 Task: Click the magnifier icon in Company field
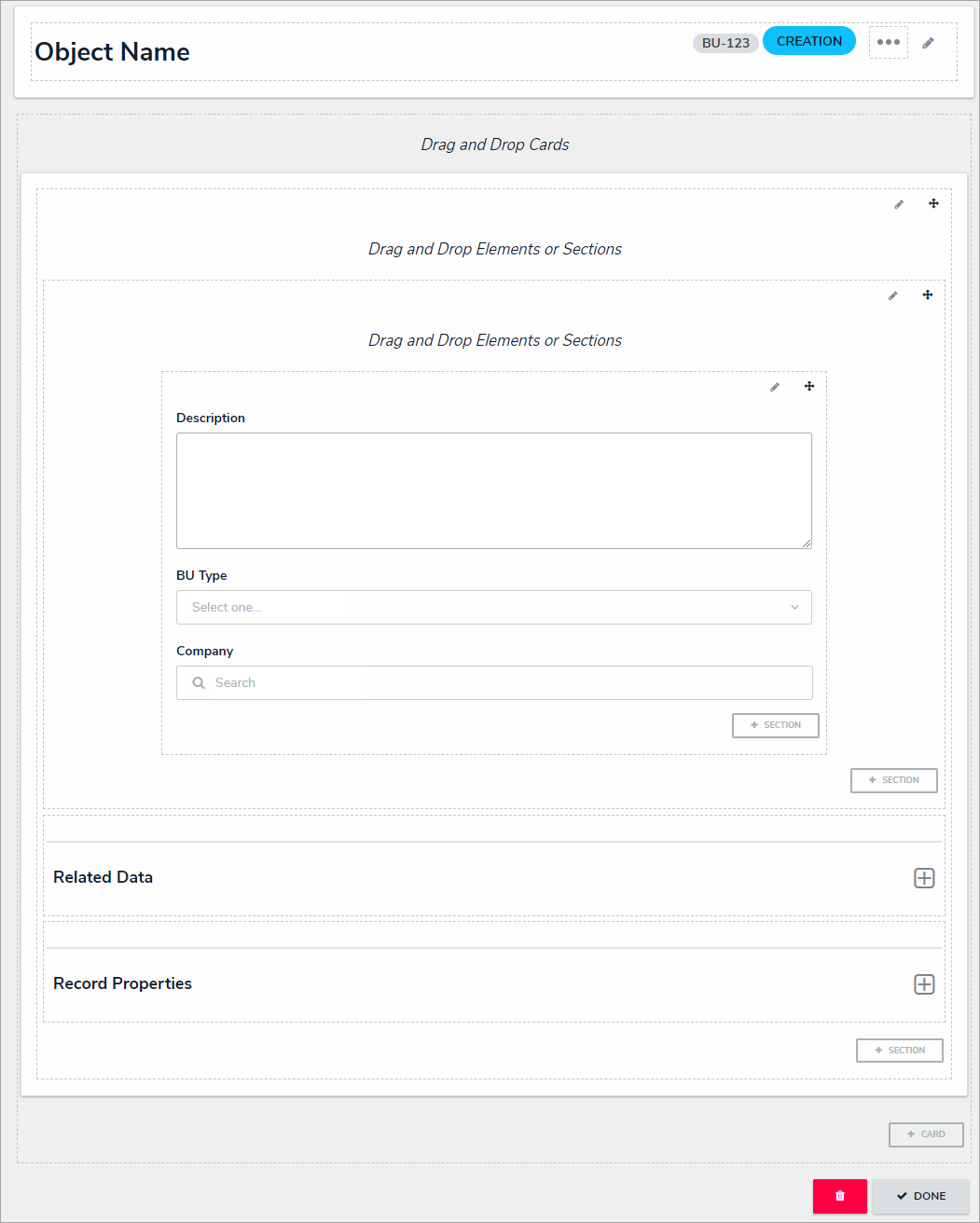click(x=199, y=683)
